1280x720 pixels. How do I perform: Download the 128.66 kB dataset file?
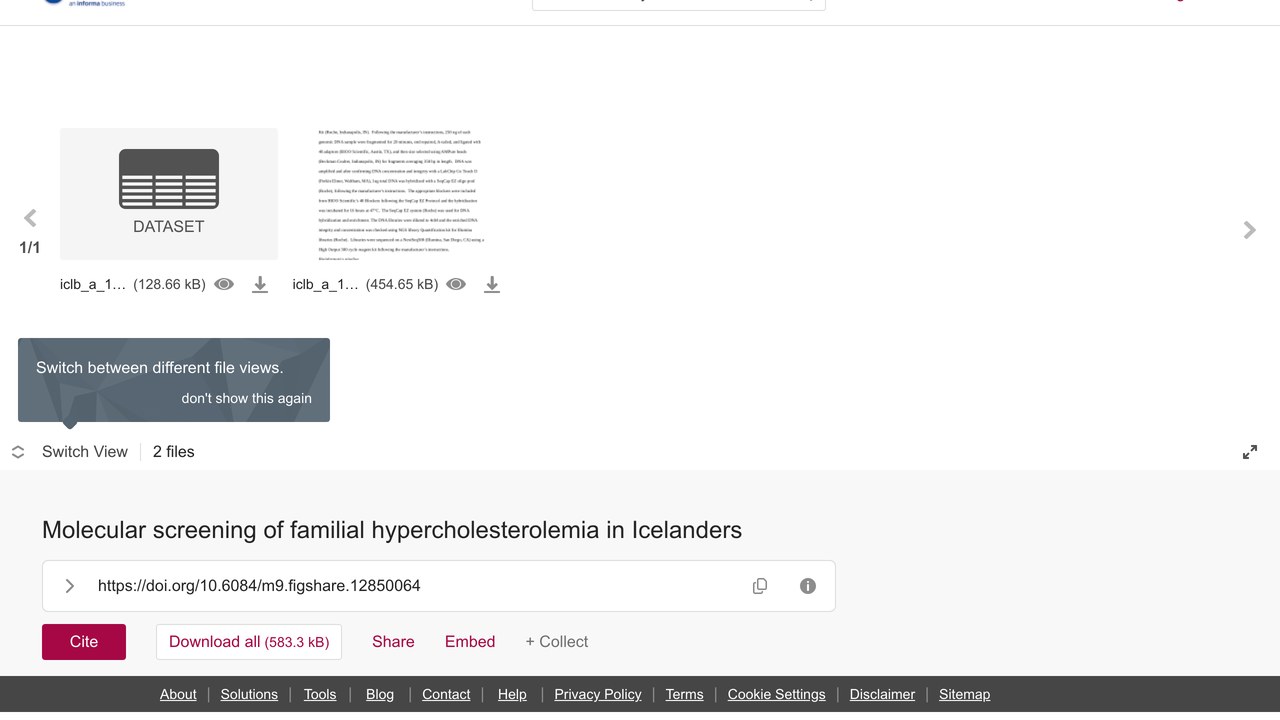(260, 284)
